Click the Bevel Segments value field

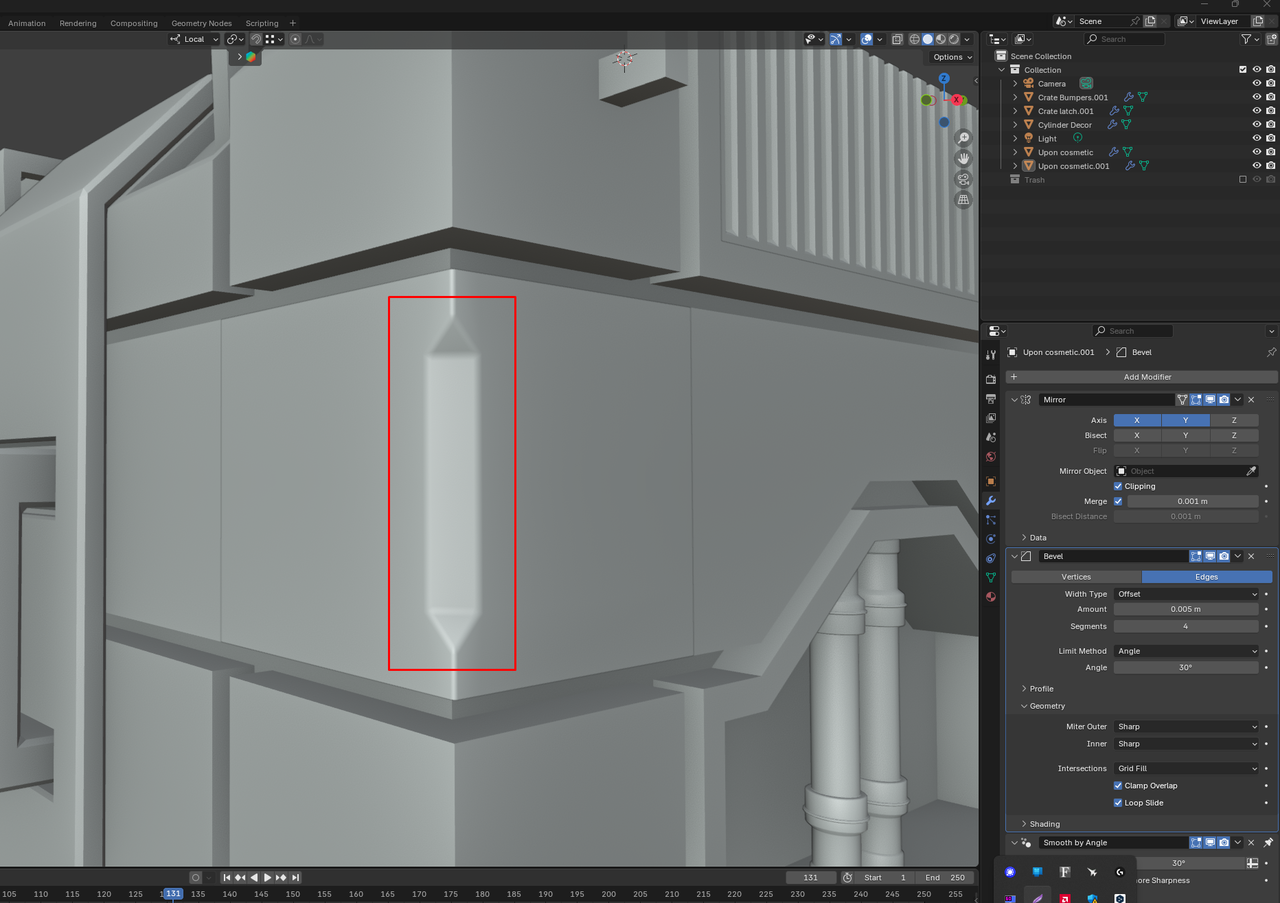click(x=1186, y=626)
